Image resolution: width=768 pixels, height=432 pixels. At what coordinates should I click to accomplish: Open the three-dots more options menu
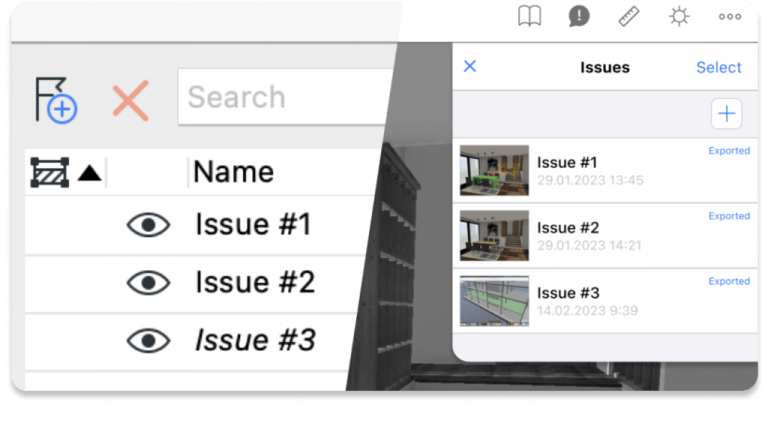click(x=730, y=17)
